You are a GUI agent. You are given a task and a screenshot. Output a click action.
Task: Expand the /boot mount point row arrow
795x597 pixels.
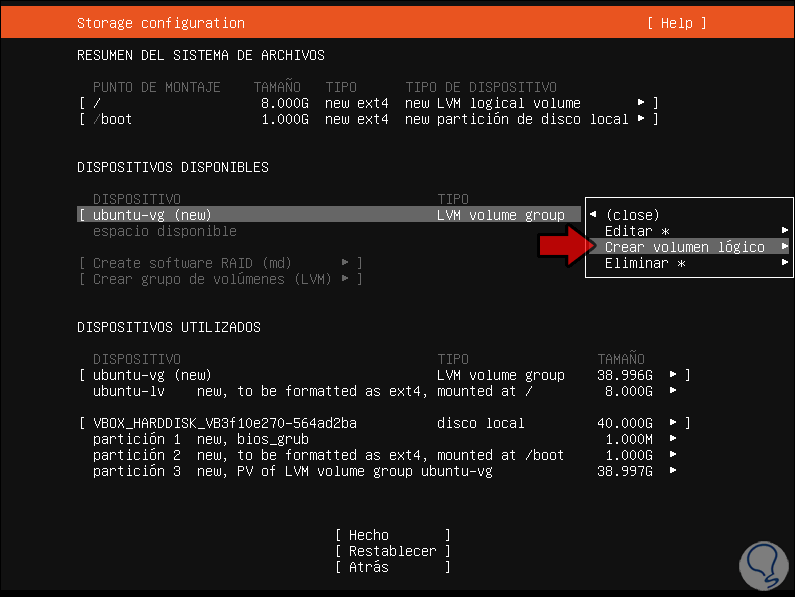(x=641, y=119)
